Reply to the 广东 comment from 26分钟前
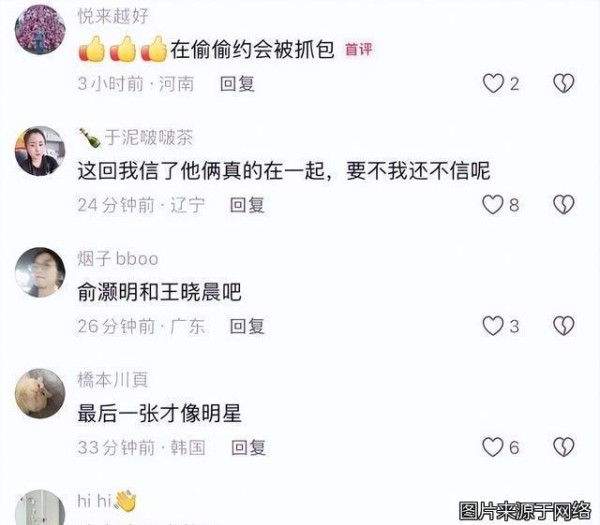Image resolution: width=600 pixels, height=525 pixels. [x=247, y=326]
